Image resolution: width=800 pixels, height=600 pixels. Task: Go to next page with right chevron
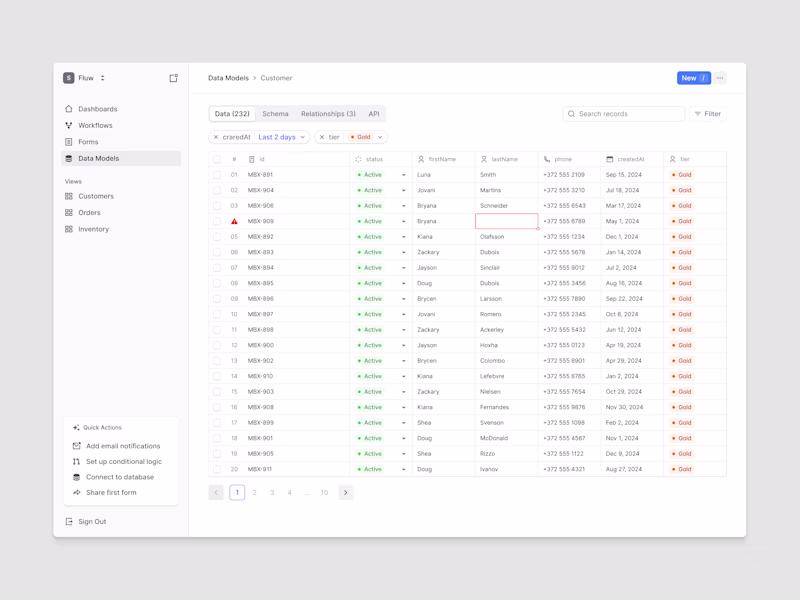[345, 492]
